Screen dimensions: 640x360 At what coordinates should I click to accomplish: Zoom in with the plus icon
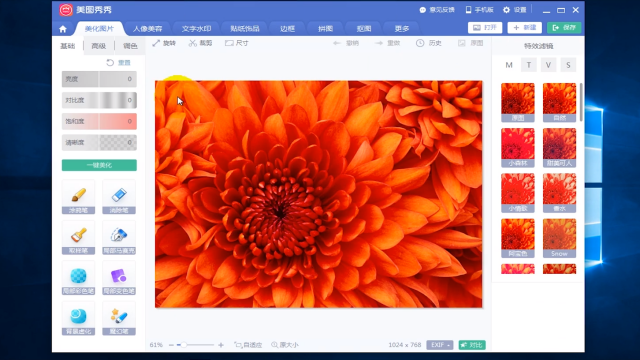pos(221,345)
